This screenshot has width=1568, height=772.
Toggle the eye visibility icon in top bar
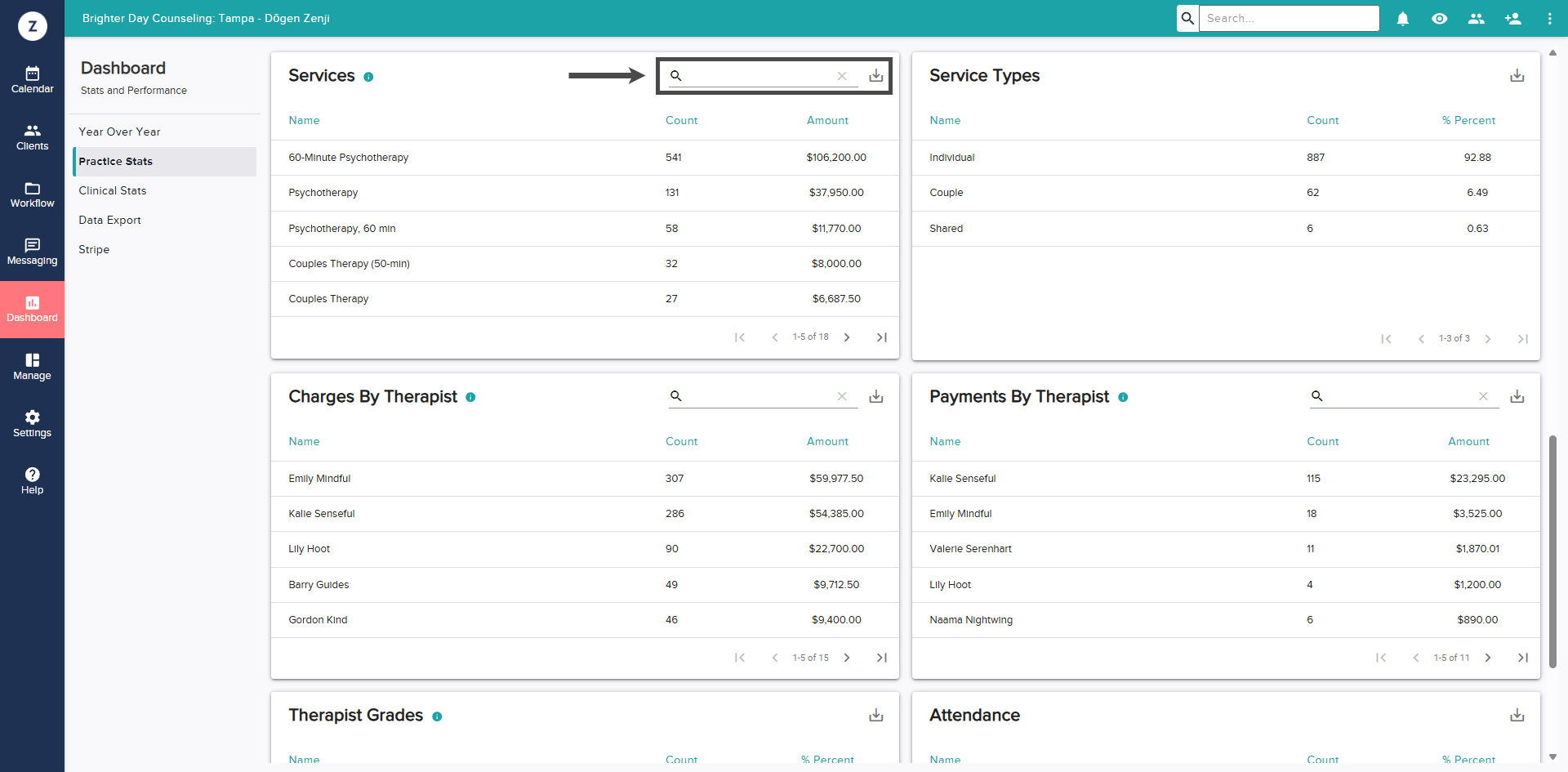click(x=1439, y=18)
